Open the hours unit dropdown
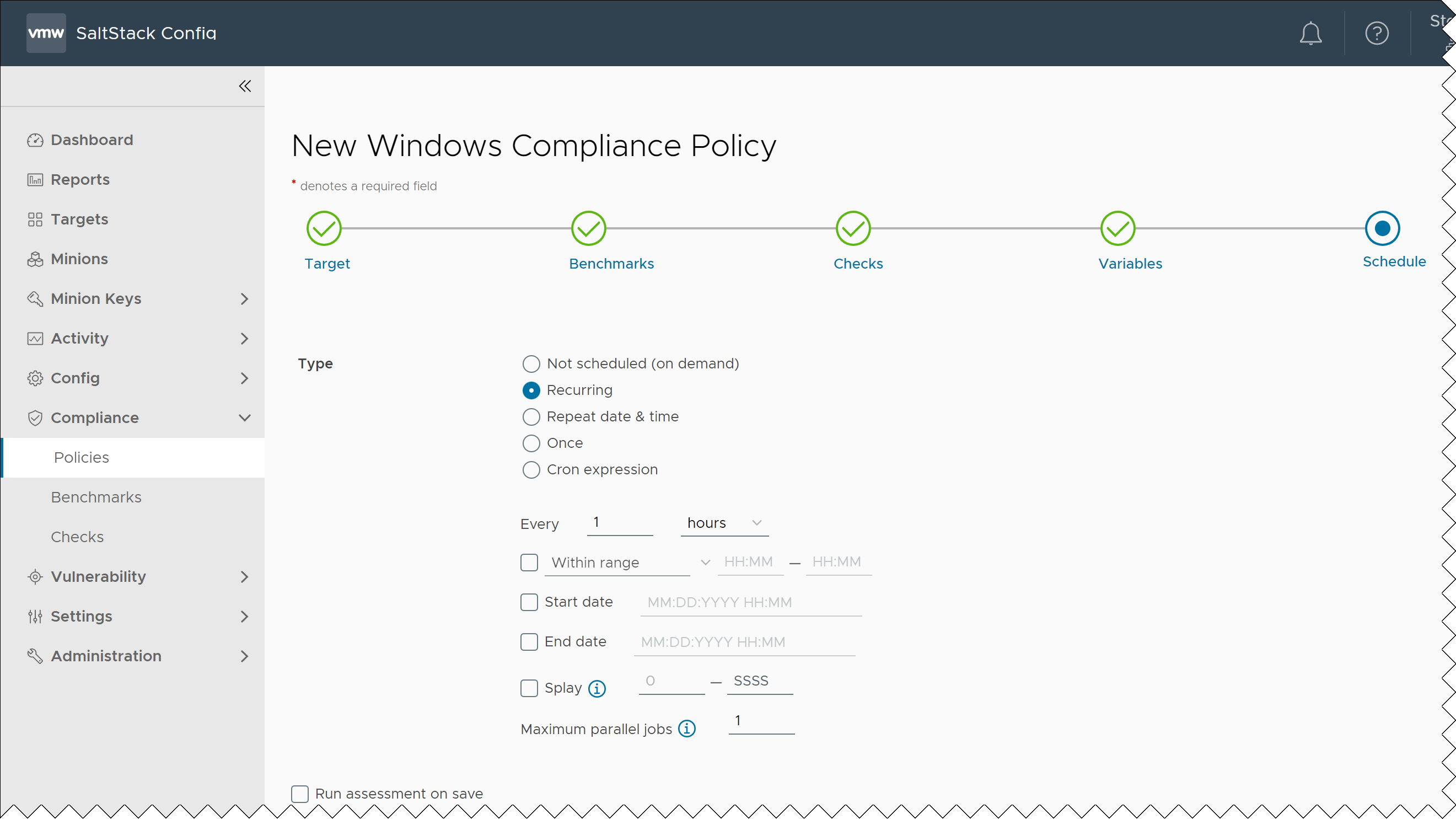This screenshot has width=1456, height=819. click(x=724, y=523)
